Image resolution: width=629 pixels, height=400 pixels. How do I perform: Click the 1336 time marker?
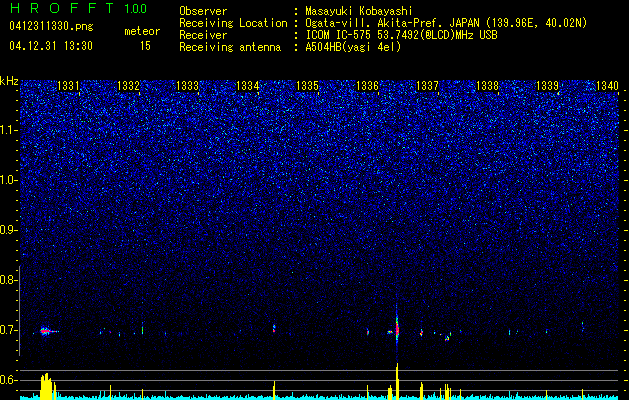(367, 85)
